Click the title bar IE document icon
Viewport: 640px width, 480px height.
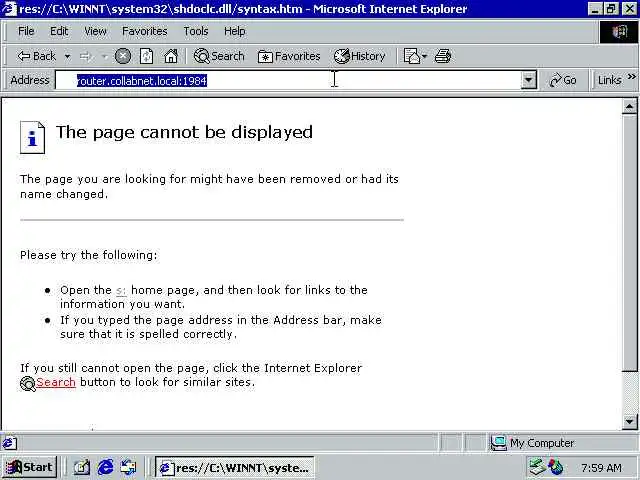tap(9, 9)
